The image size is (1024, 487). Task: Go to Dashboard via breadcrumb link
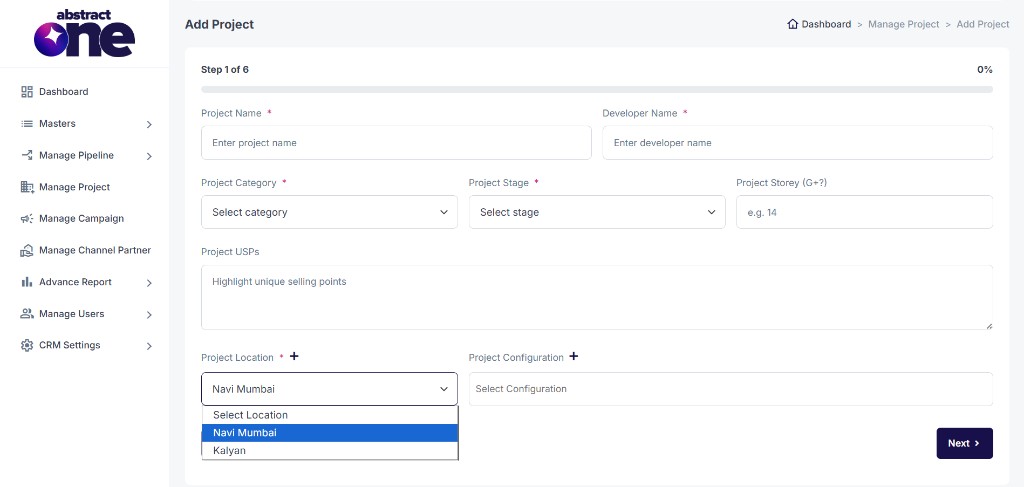[826, 24]
